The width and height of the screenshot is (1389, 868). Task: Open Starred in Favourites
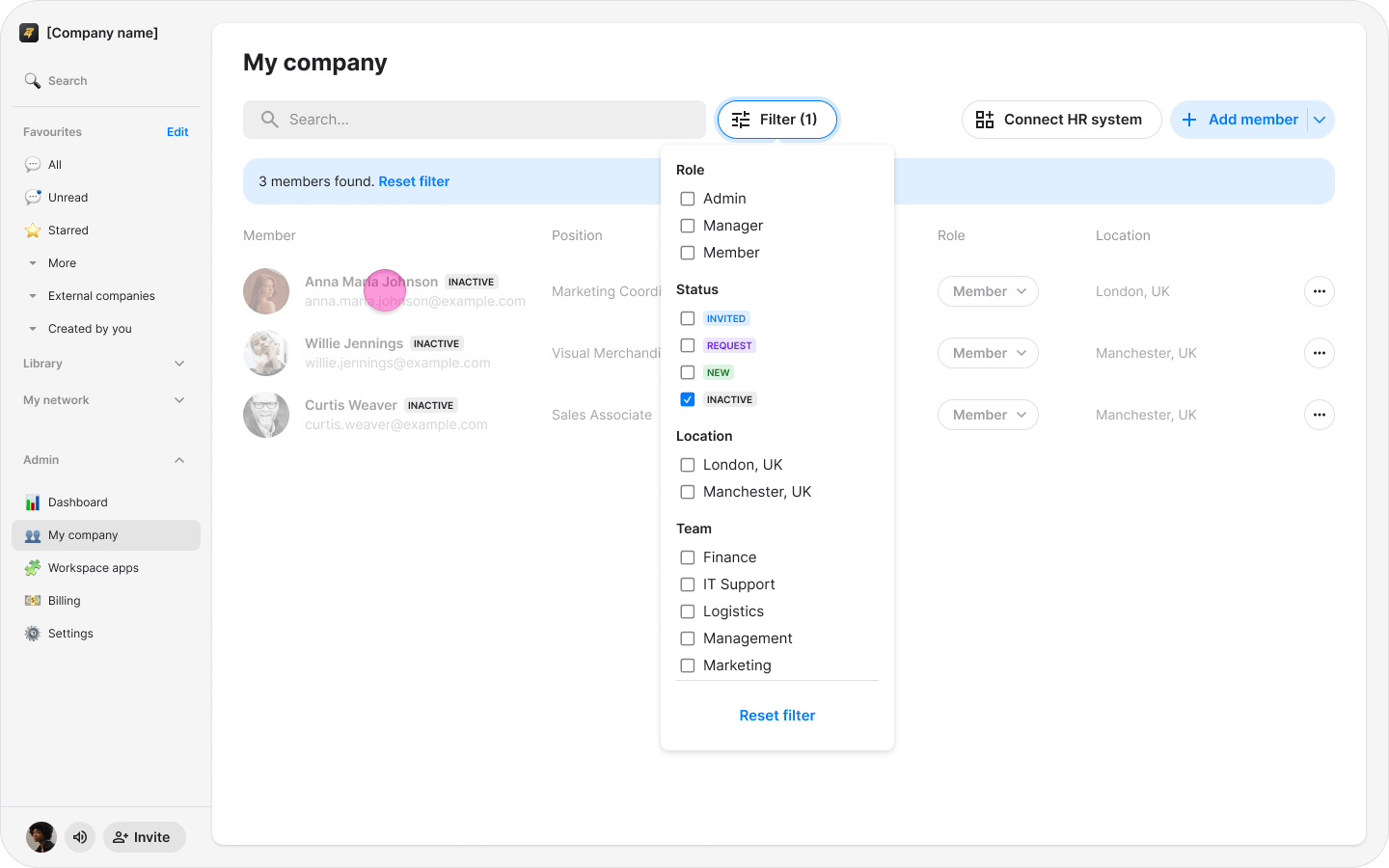[x=106, y=231]
